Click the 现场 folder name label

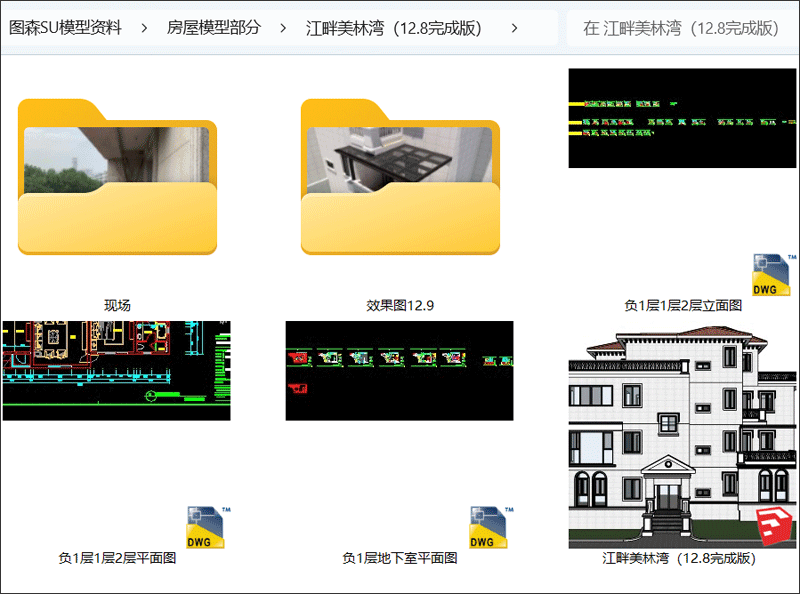tap(117, 305)
